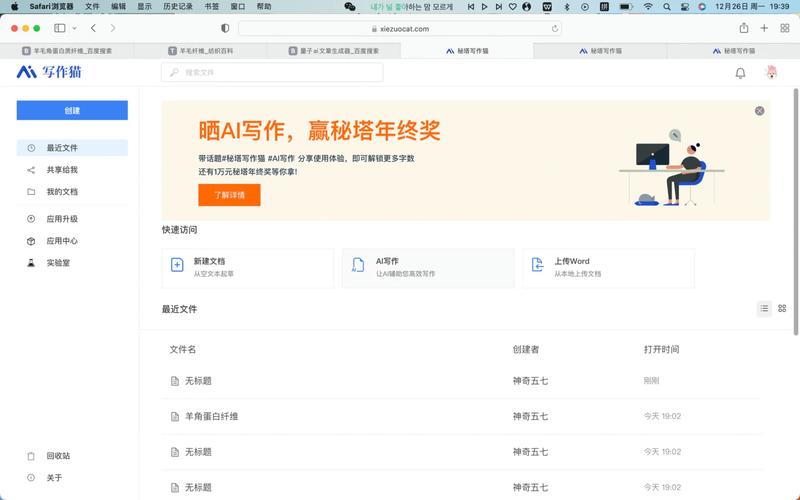Go forward with Safari's forward arrow

(112, 28)
